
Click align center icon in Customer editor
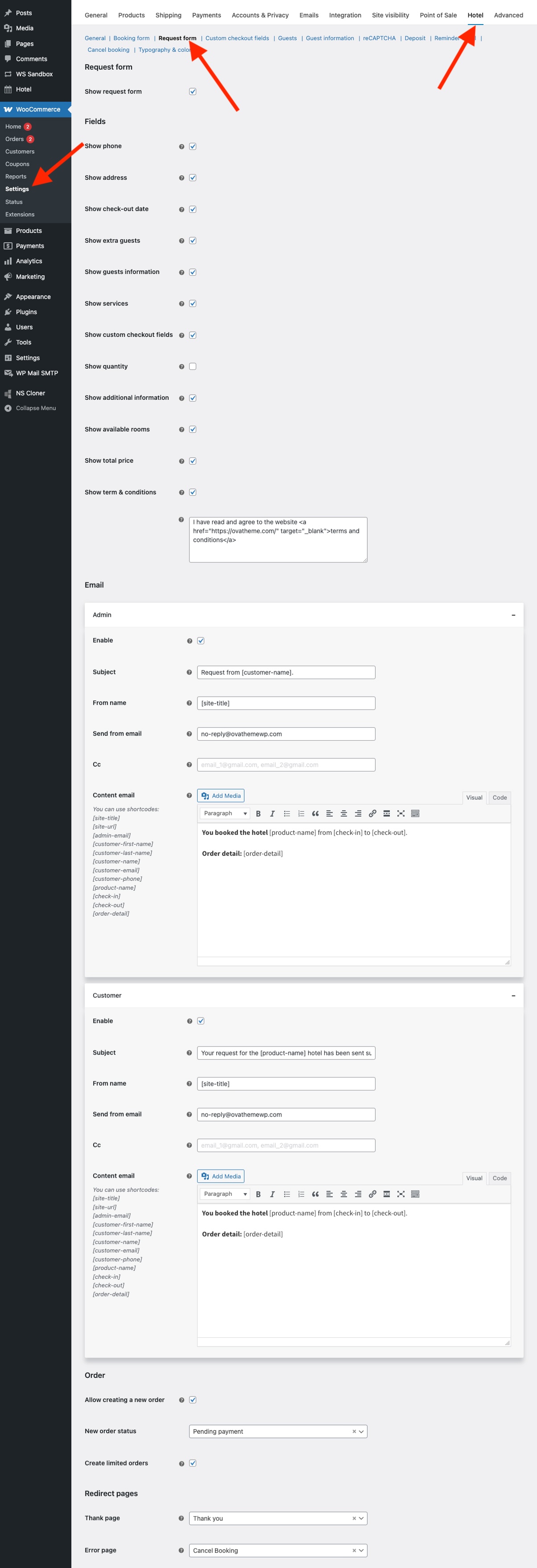pyautogui.click(x=343, y=1194)
